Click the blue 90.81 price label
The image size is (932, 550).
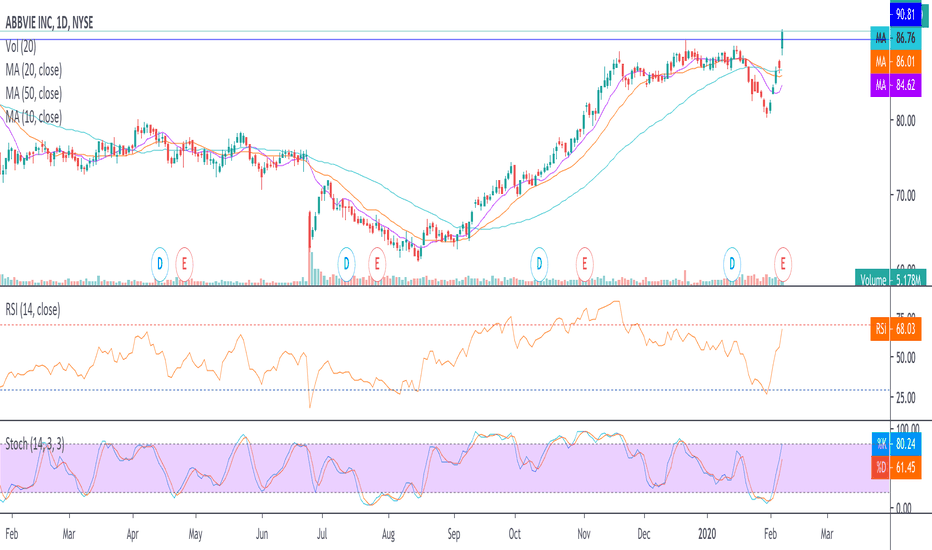click(905, 14)
